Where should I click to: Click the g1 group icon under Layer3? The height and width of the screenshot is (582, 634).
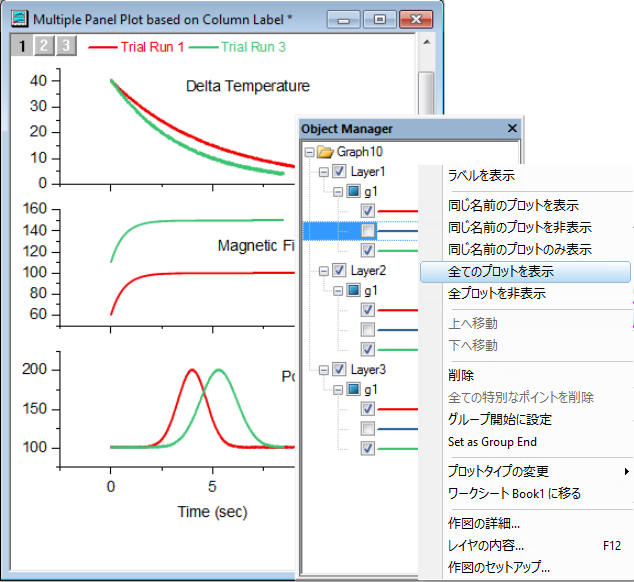tap(354, 389)
